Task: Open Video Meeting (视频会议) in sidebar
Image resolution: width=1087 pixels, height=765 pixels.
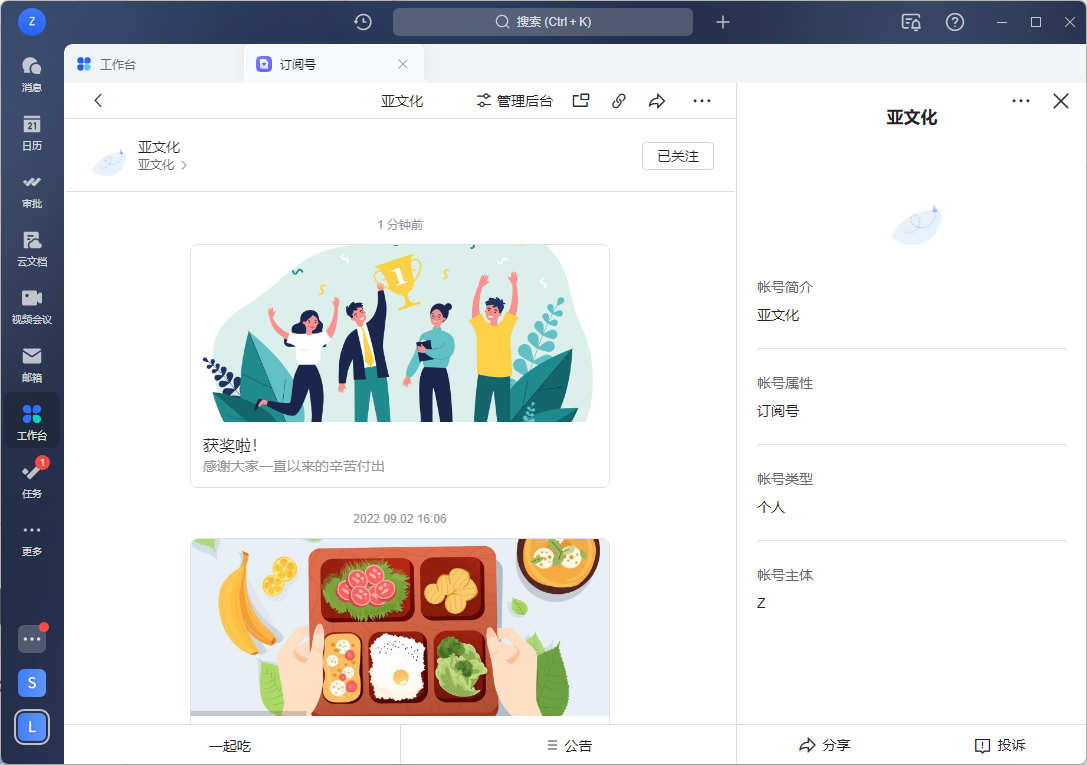Action: pyautogui.click(x=32, y=305)
